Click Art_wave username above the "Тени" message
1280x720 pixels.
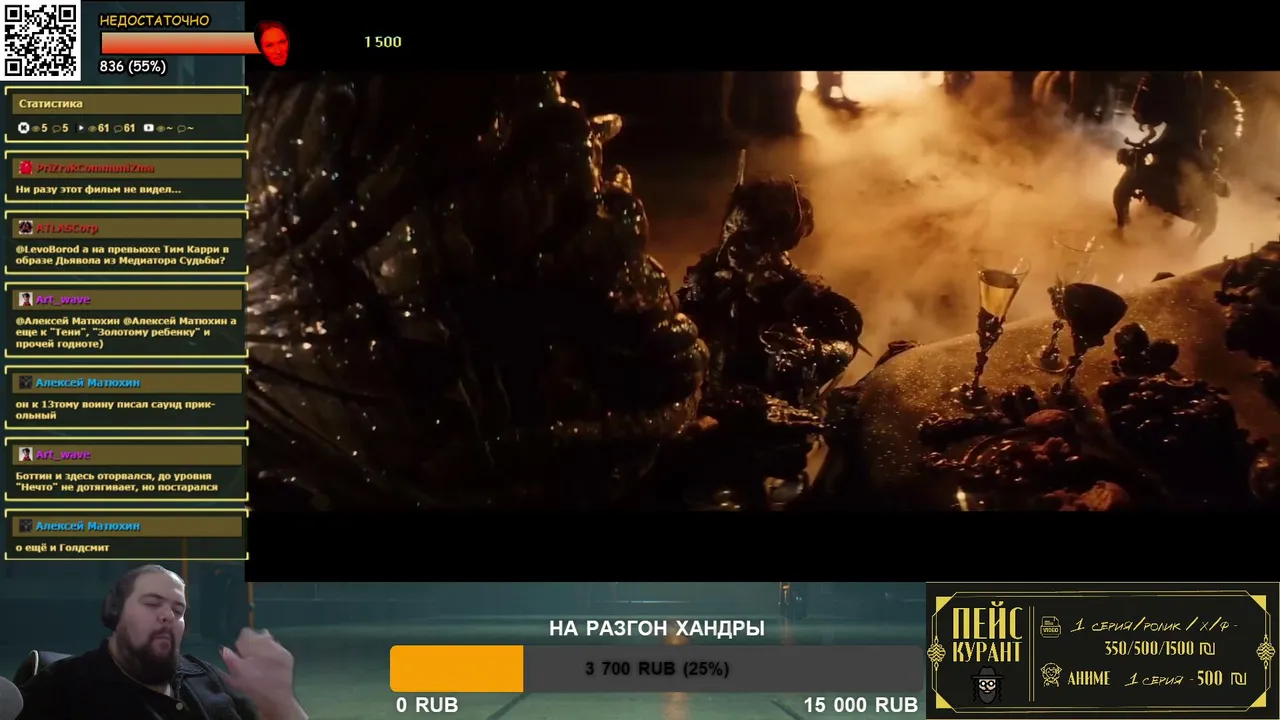pos(63,299)
